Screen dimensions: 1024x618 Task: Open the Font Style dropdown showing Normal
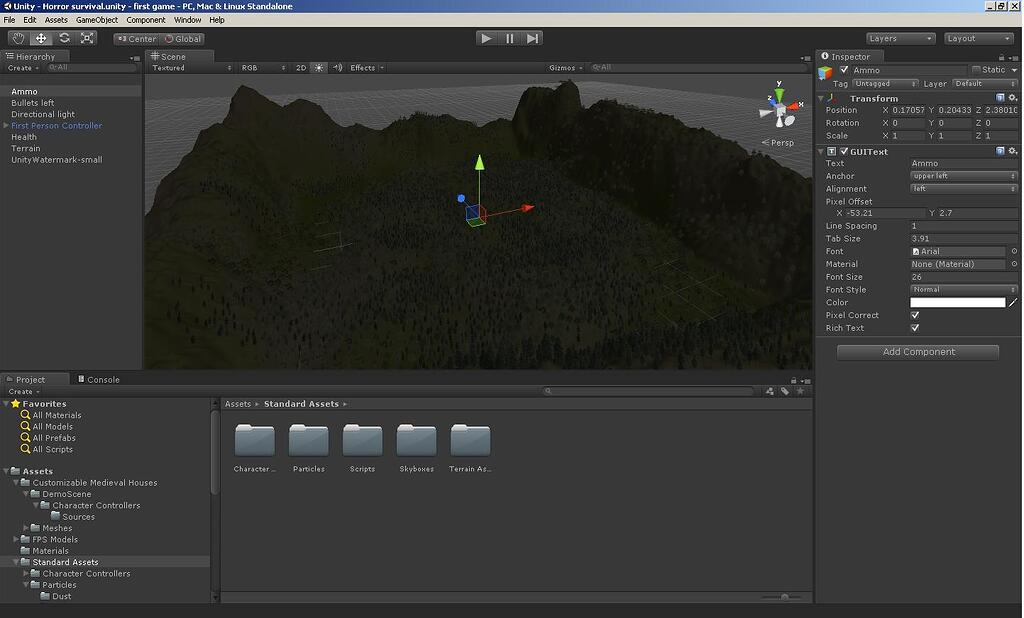(962, 289)
